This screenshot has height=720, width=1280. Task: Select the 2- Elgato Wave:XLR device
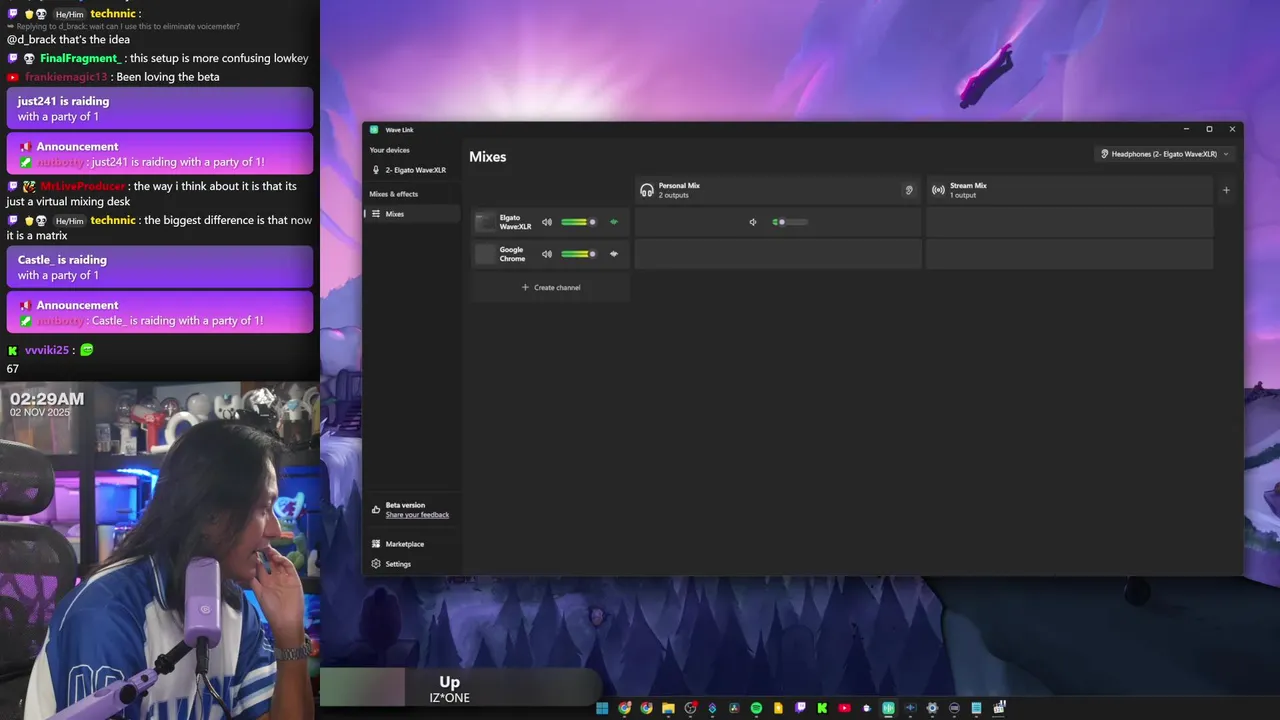[x=410, y=170]
